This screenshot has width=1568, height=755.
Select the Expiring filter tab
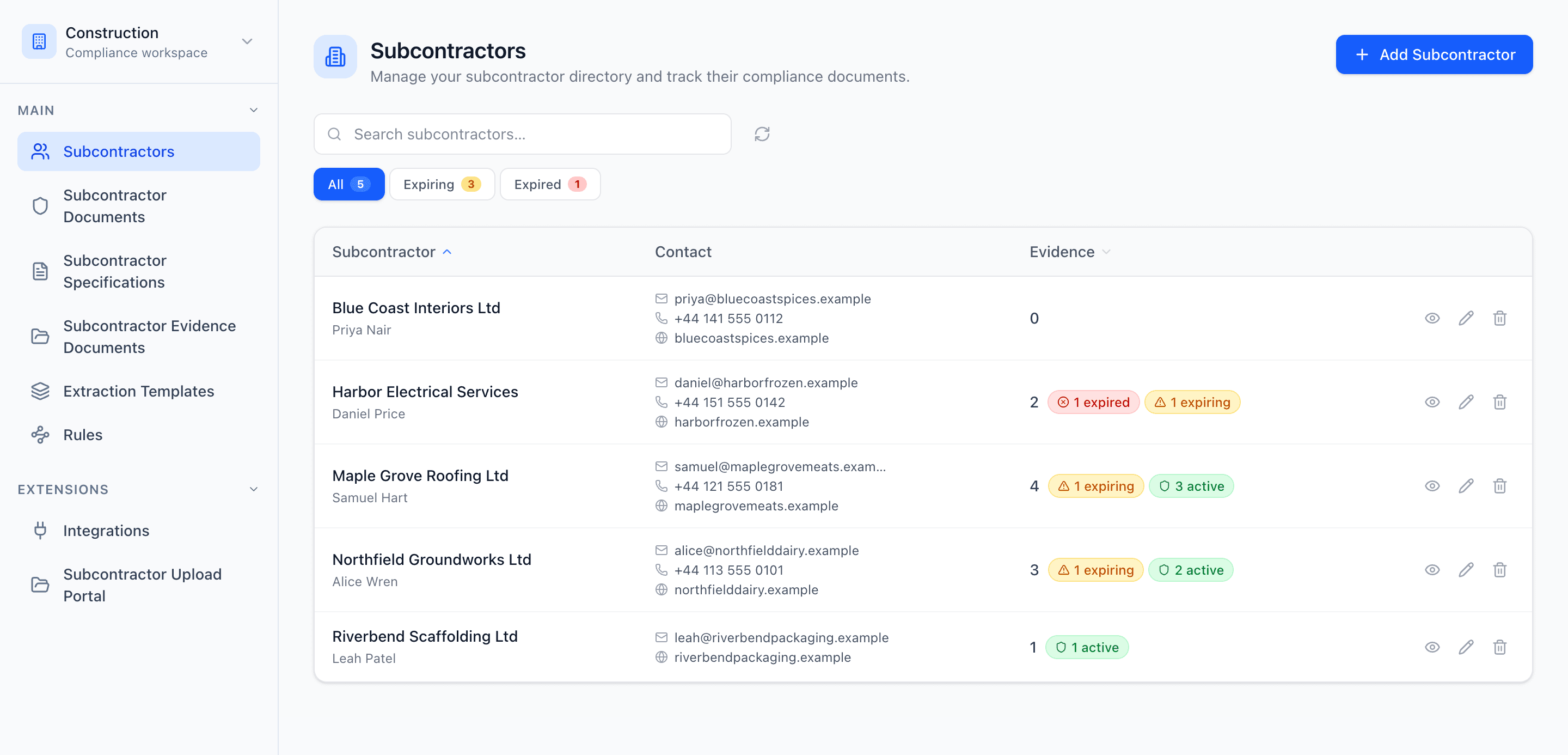(x=442, y=185)
